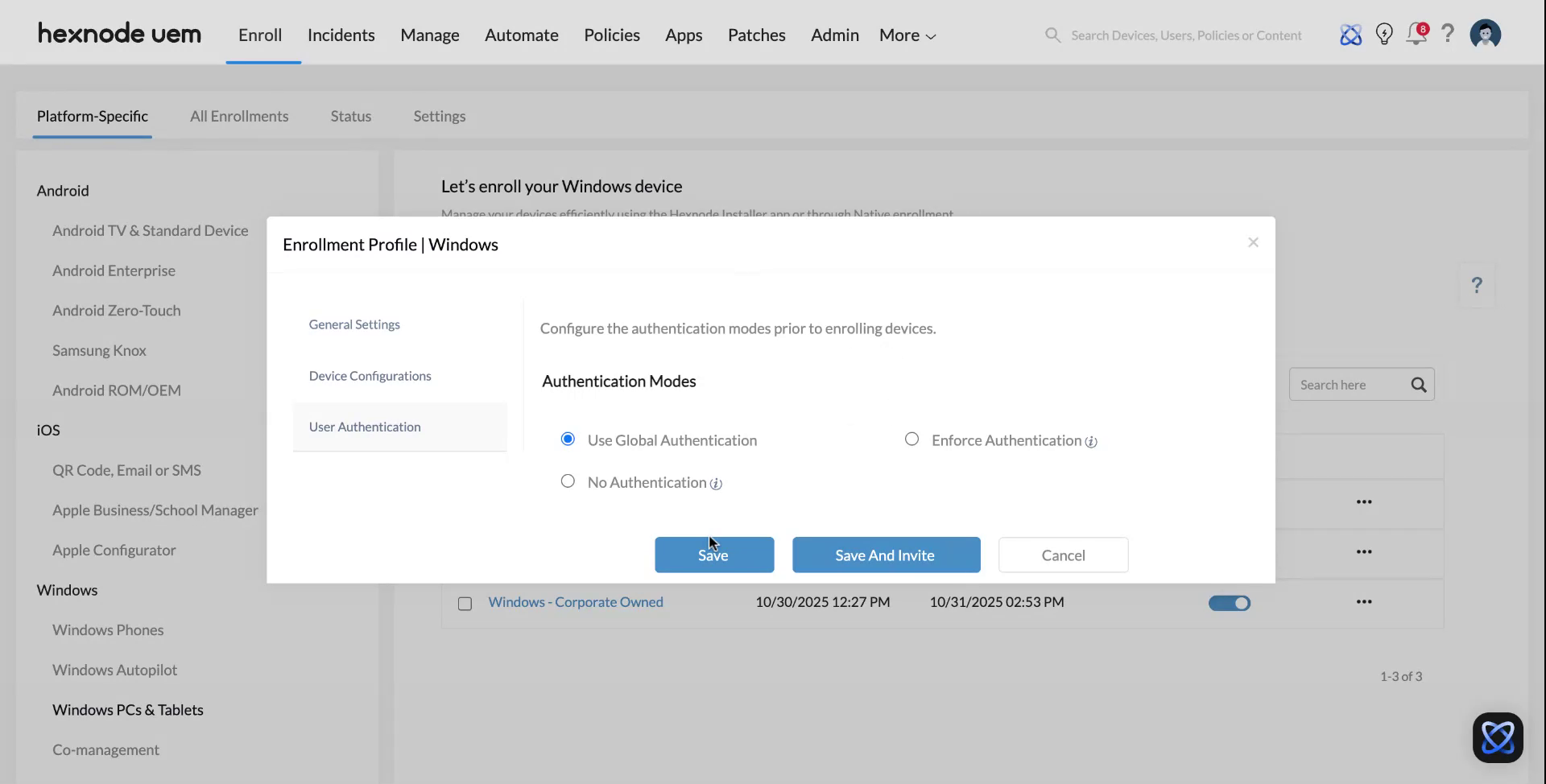Click the ellipsis menu beside Windows - Corporate Owned

1364,601
